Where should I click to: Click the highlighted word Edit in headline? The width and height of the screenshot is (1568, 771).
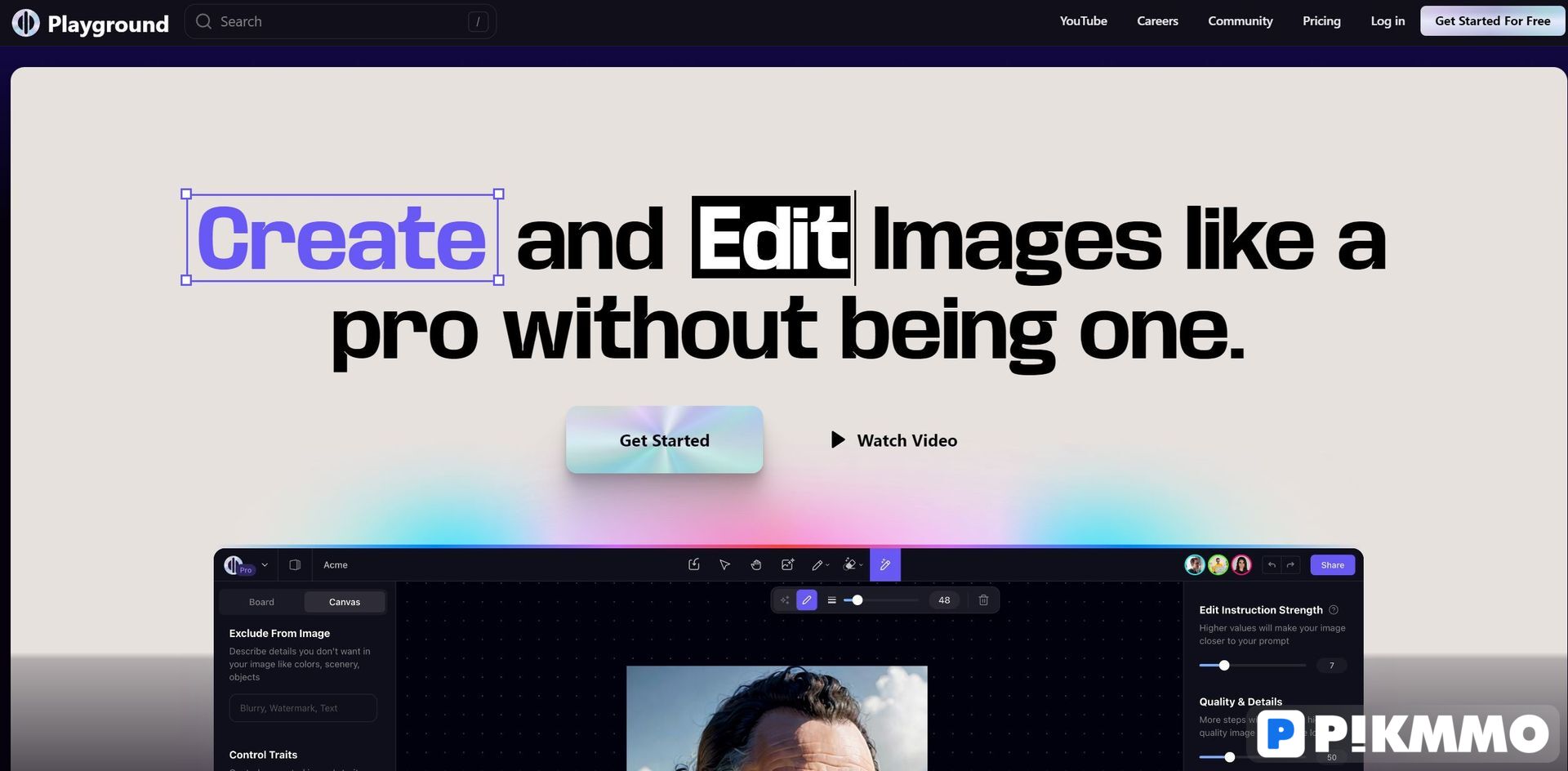(771, 238)
